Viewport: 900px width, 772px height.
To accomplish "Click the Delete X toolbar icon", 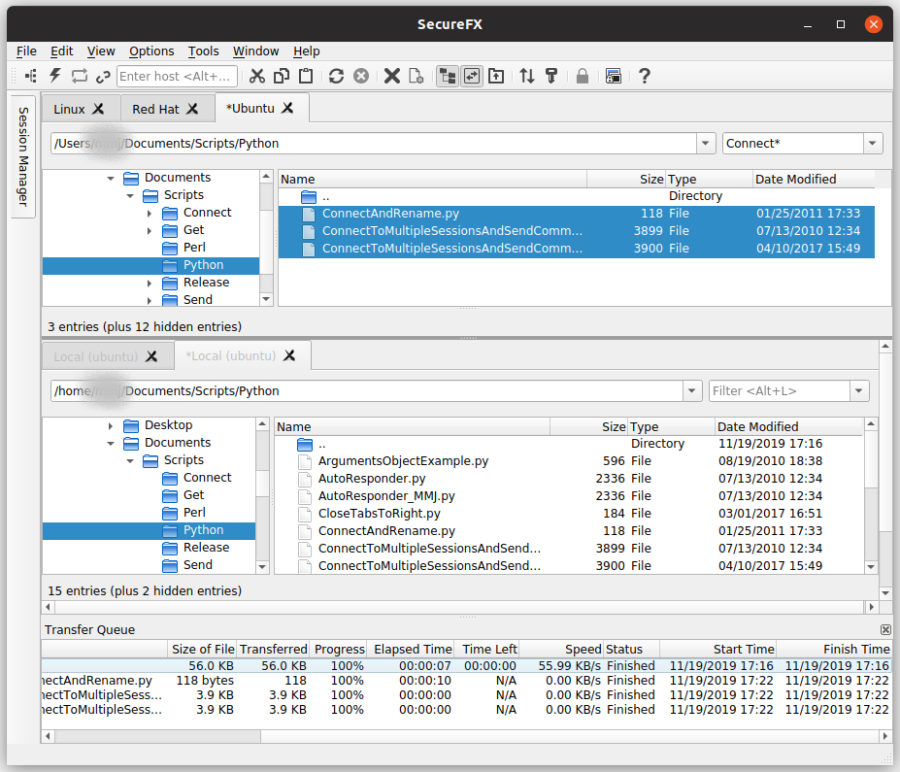I will 392,76.
